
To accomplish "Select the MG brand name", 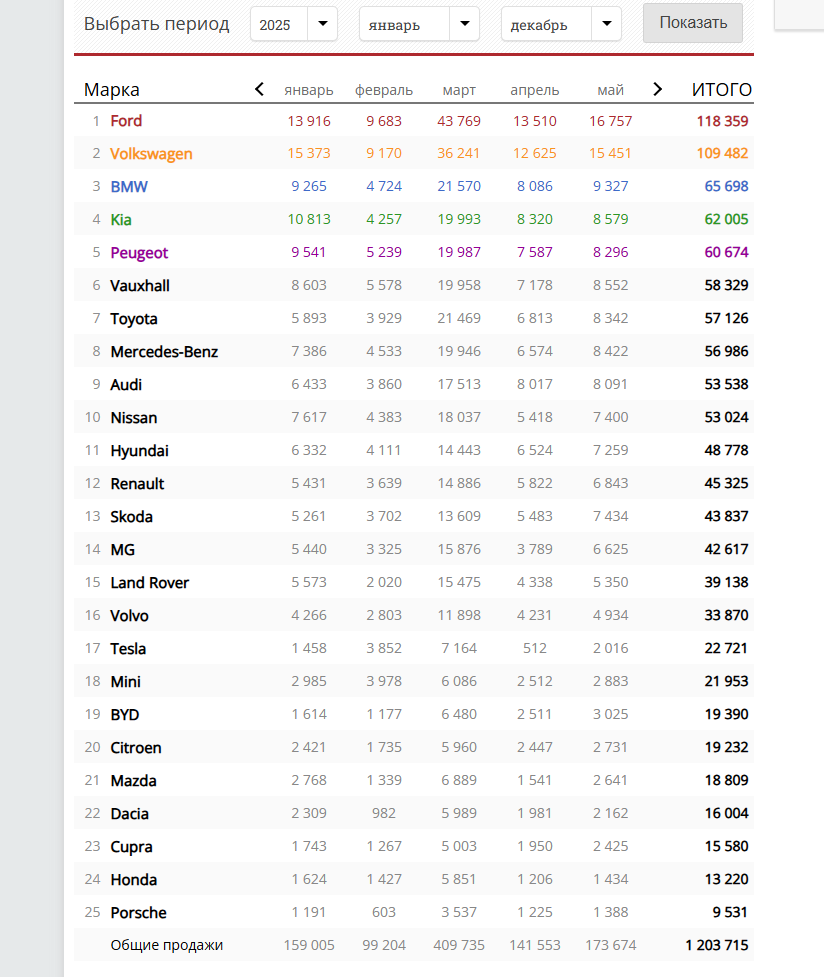I will tap(122, 550).
